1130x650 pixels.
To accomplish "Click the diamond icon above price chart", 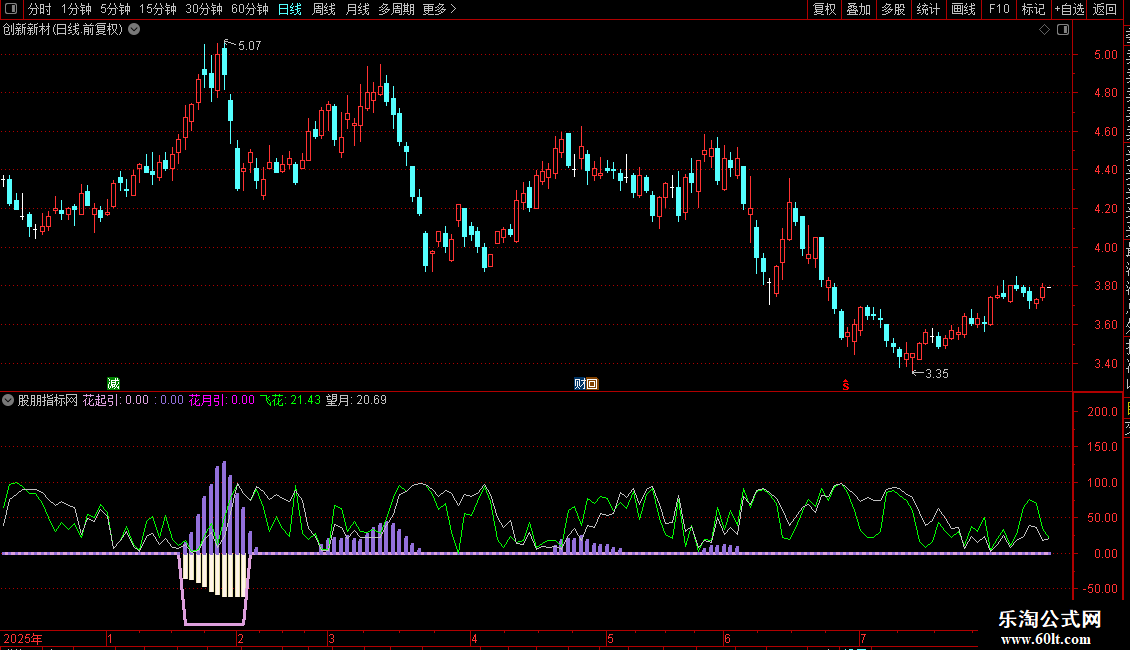I will coord(1044,30).
